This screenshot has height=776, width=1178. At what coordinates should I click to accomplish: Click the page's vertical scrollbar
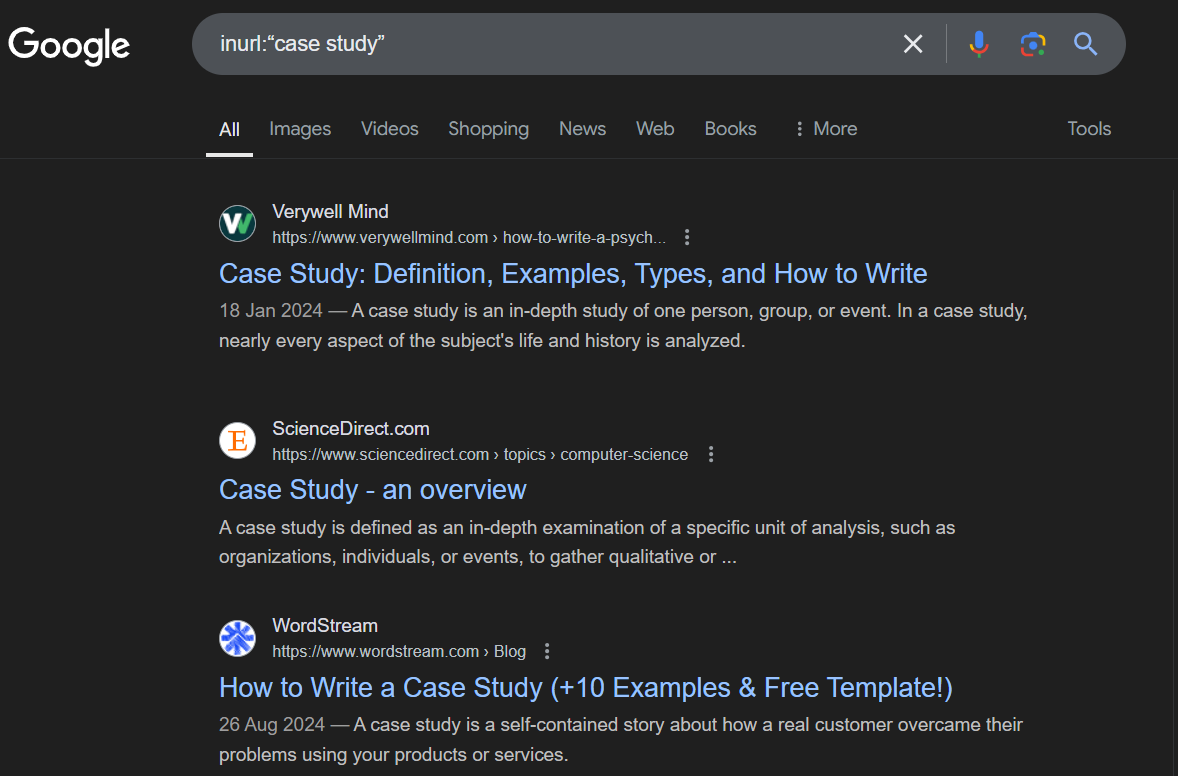(x=1173, y=481)
